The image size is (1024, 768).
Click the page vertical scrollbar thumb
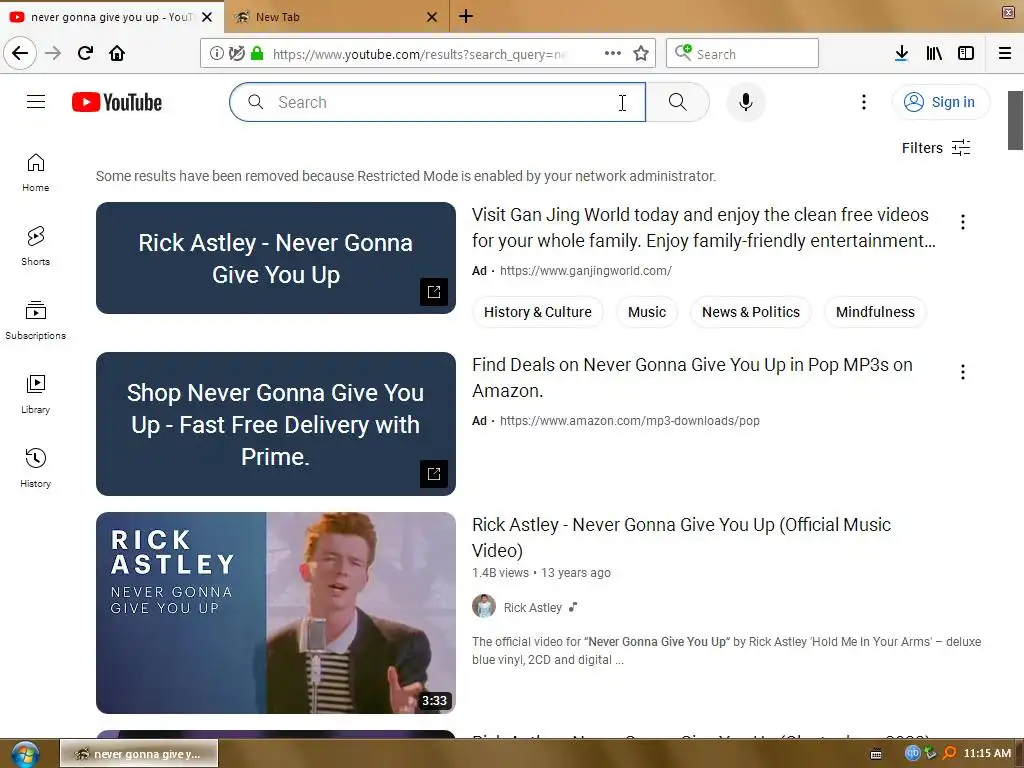(1015, 121)
